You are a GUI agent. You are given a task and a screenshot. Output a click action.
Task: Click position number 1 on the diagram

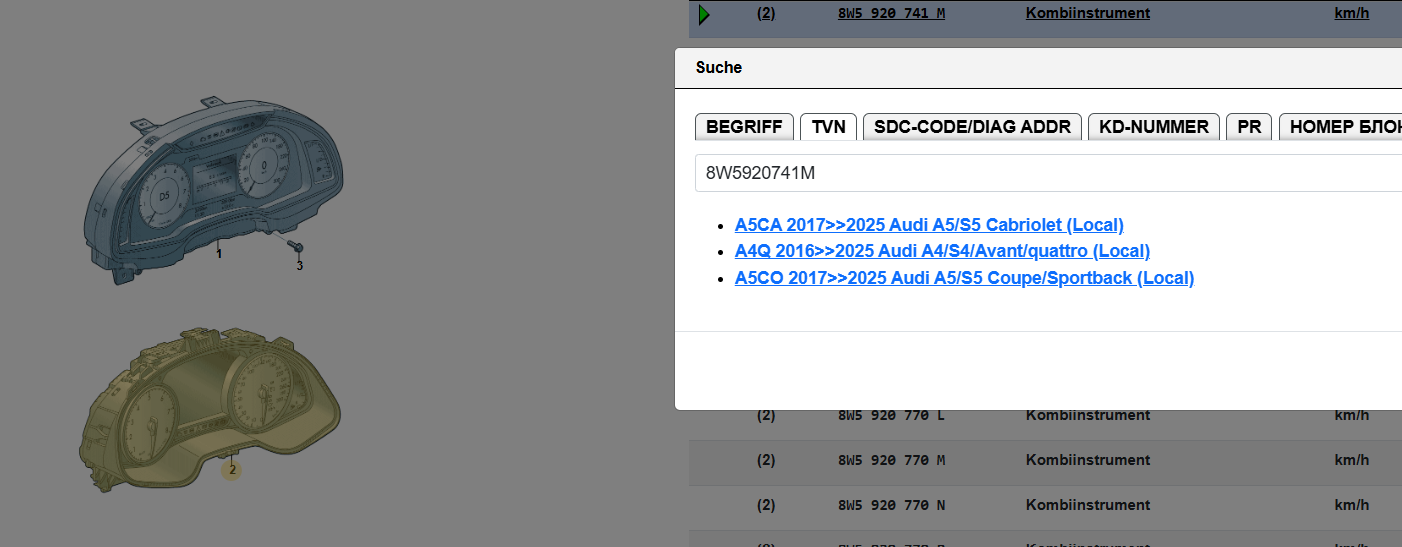[x=219, y=254]
